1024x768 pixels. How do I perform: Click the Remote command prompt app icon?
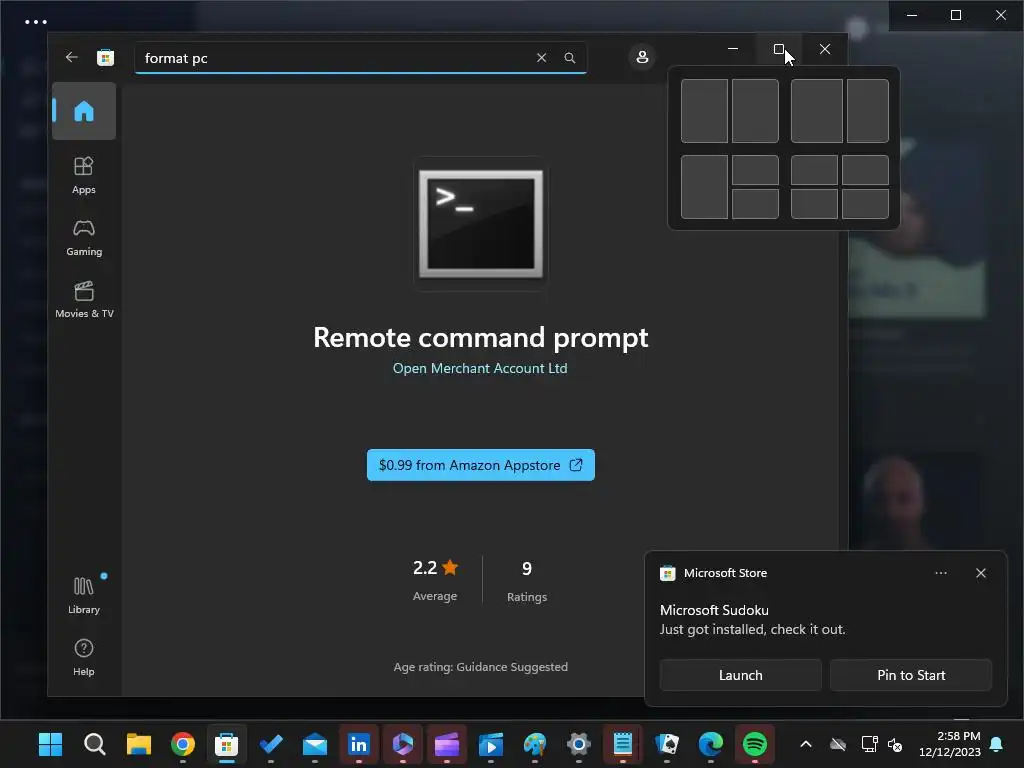click(x=481, y=223)
